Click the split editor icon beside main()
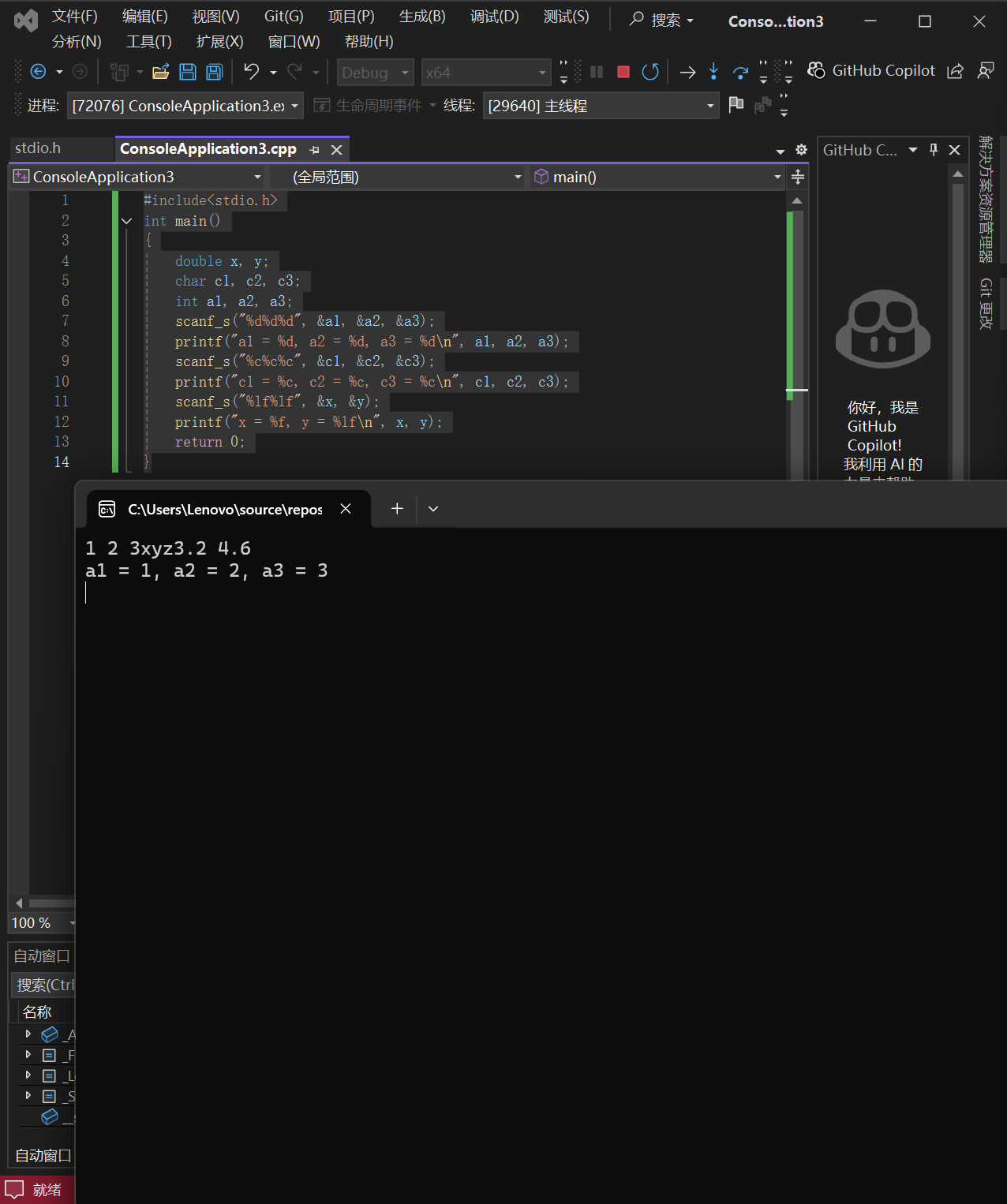The width and height of the screenshot is (1007, 1204). point(798,177)
